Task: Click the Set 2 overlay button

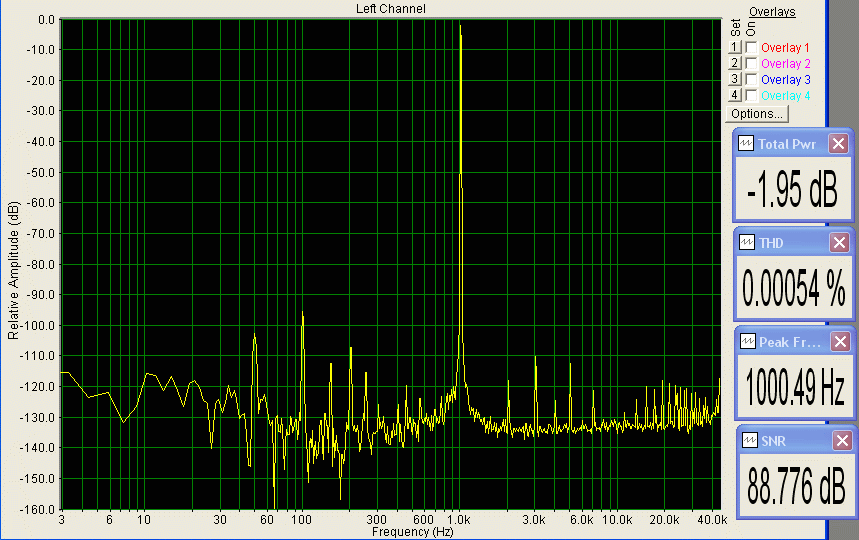Action: coord(735,63)
